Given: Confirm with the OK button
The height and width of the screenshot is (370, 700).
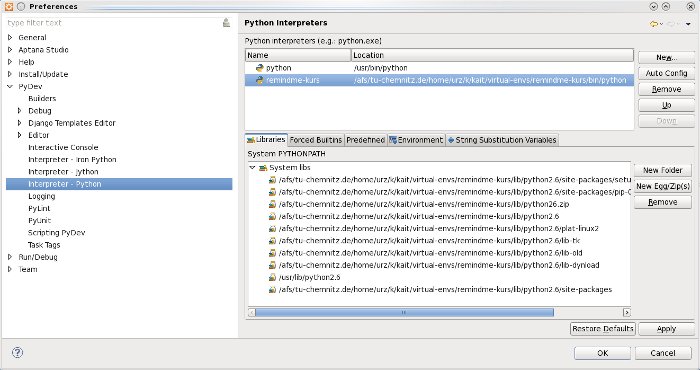Looking at the screenshot, I should point(602,353).
